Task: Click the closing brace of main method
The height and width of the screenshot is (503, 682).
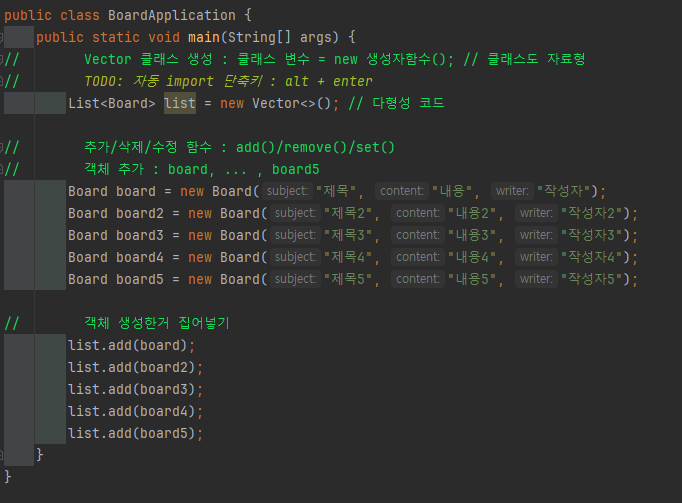Action: (40, 455)
